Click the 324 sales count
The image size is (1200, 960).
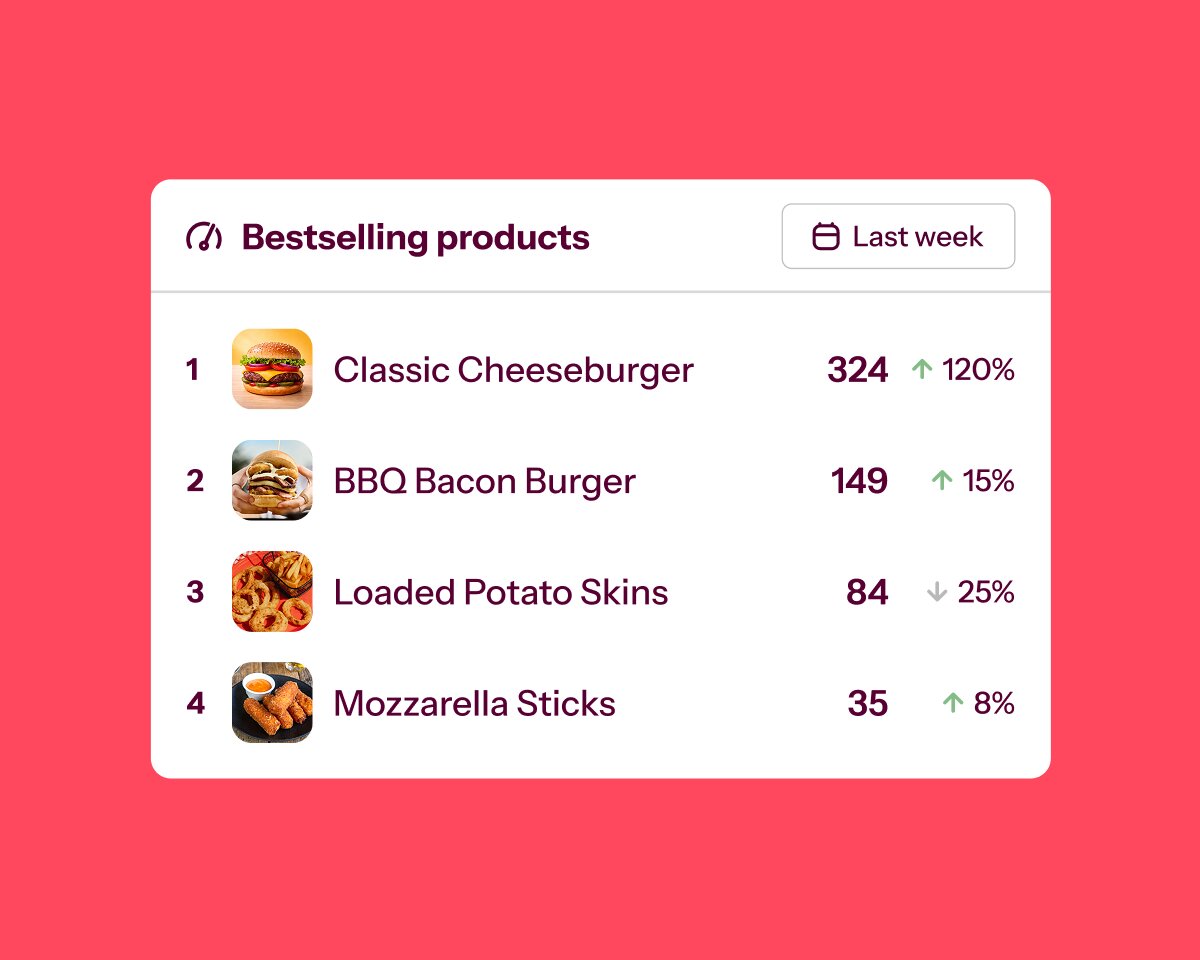click(857, 371)
